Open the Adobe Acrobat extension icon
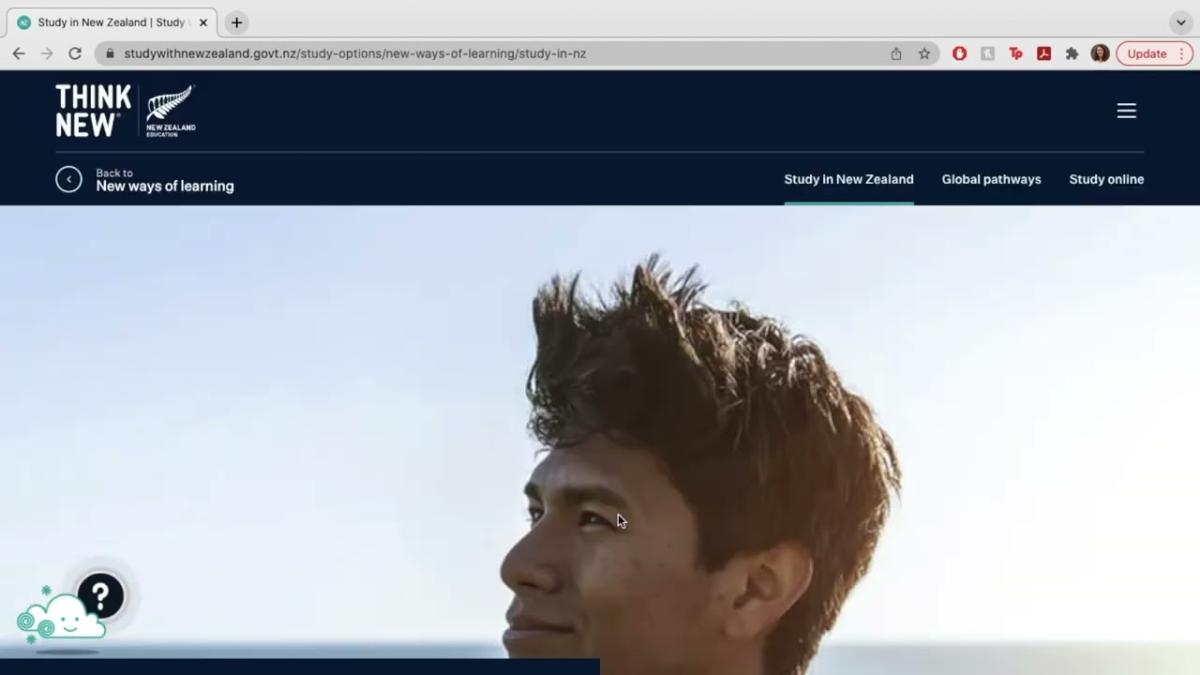 [x=1044, y=54]
